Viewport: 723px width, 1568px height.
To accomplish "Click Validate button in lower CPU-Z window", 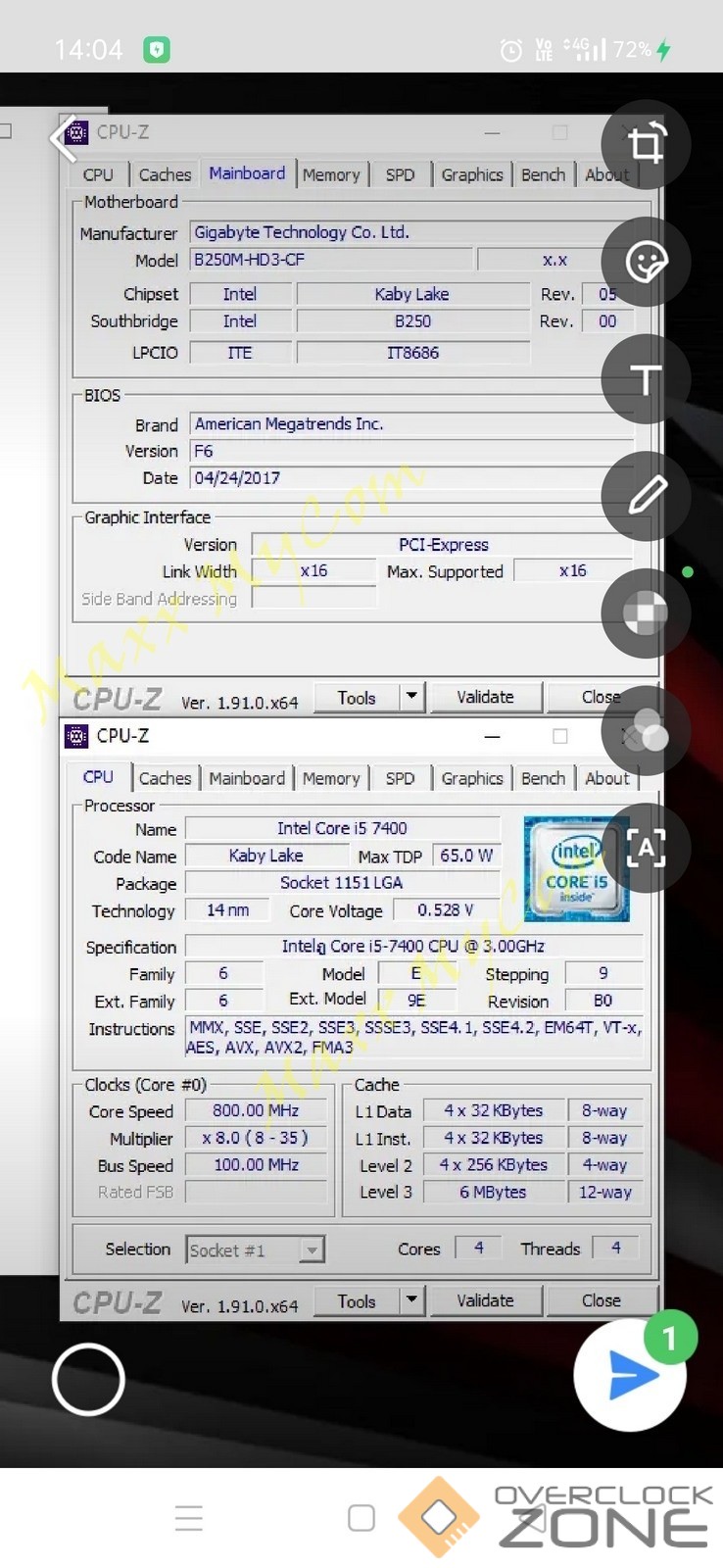I will tap(485, 1300).
